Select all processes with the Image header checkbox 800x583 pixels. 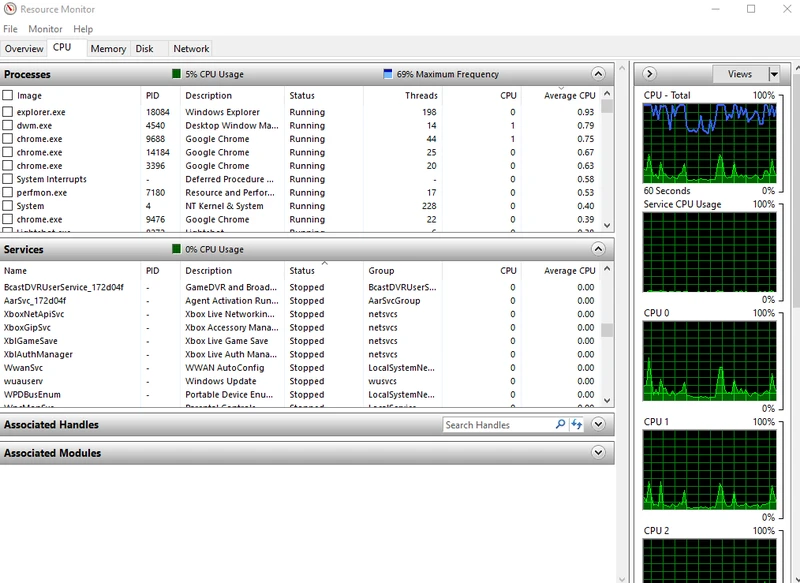(8, 95)
